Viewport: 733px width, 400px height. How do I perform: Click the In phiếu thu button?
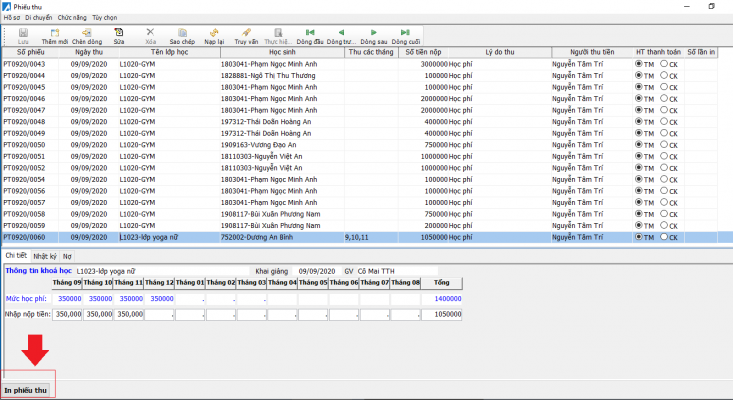point(26,390)
